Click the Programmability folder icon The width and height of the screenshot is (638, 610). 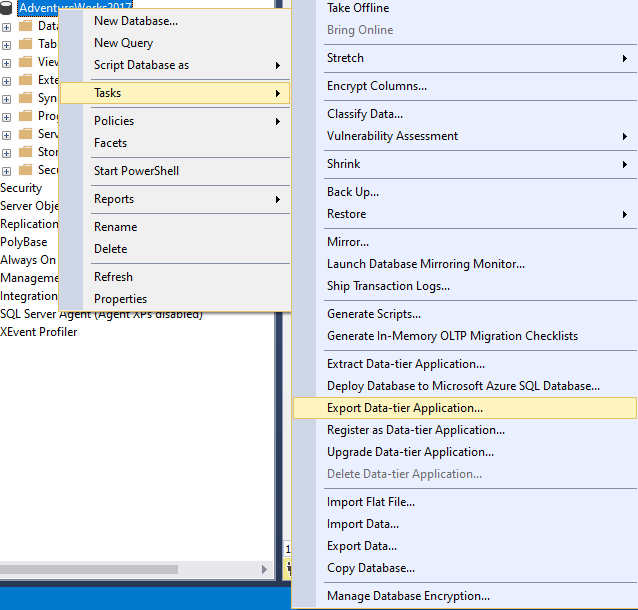pyautogui.click(x=25, y=116)
